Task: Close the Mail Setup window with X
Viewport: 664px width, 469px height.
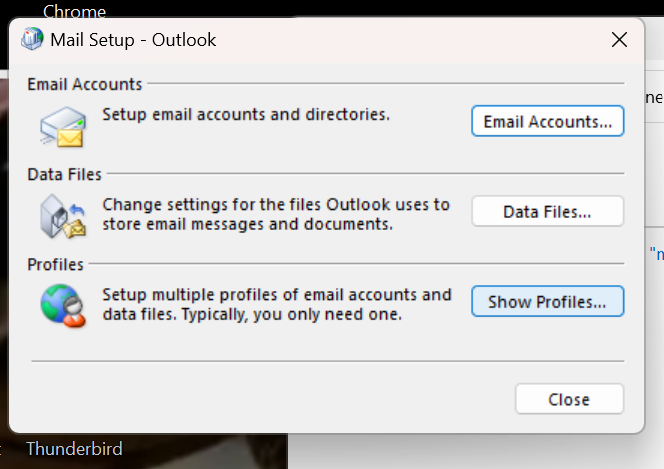Action: point(619,41)
